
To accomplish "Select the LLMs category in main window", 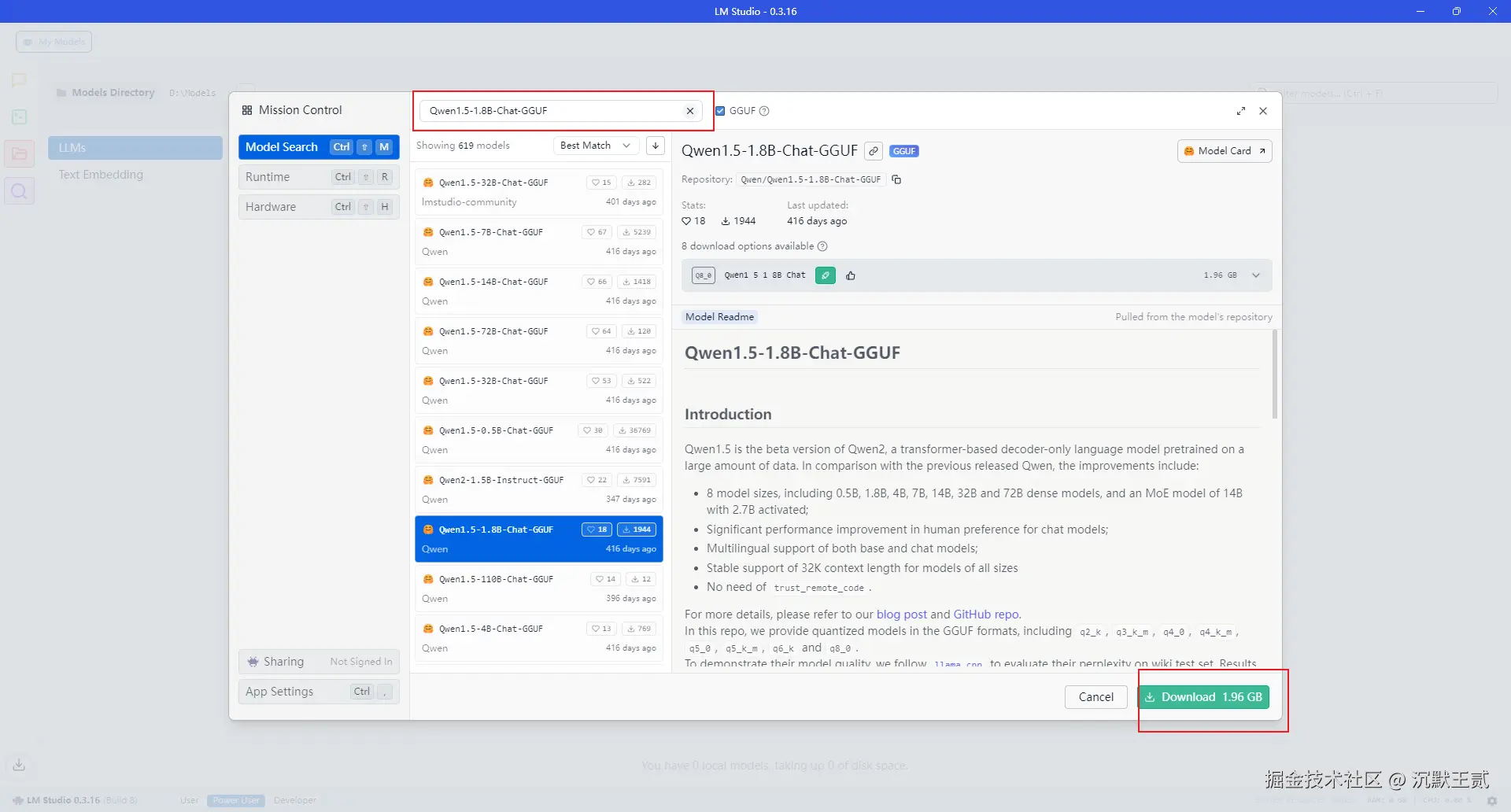I will (135, 148).
